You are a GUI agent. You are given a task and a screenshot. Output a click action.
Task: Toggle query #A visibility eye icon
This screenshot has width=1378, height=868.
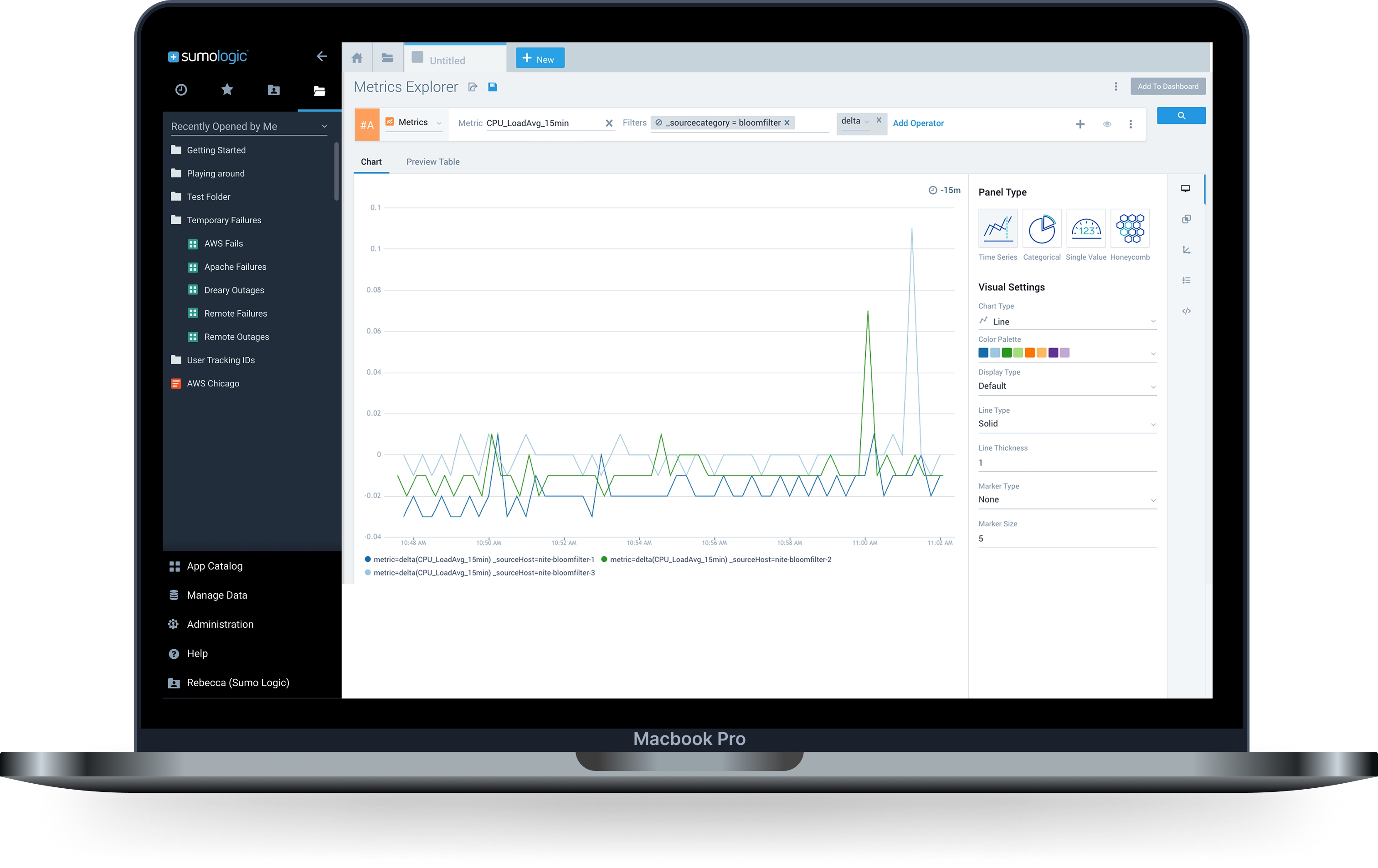1107,124
